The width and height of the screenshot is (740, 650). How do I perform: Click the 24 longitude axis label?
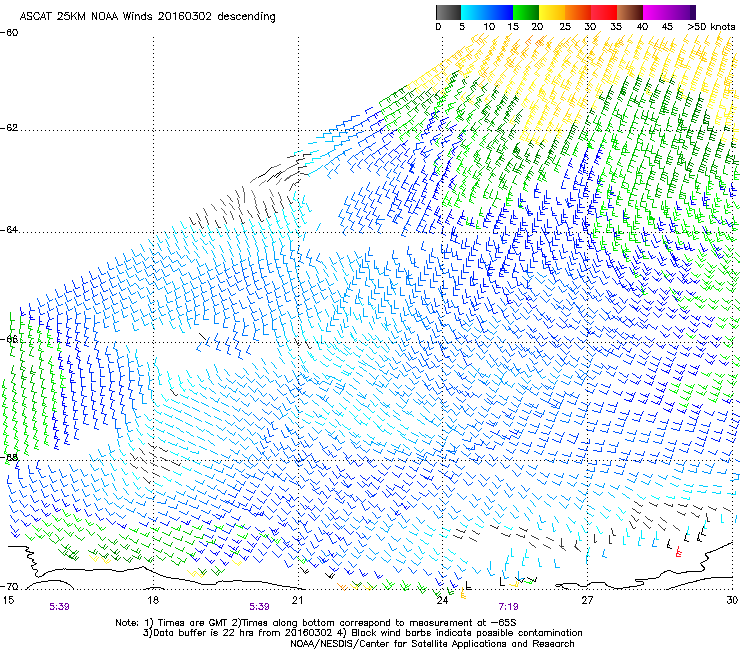(x=442, y=600)
